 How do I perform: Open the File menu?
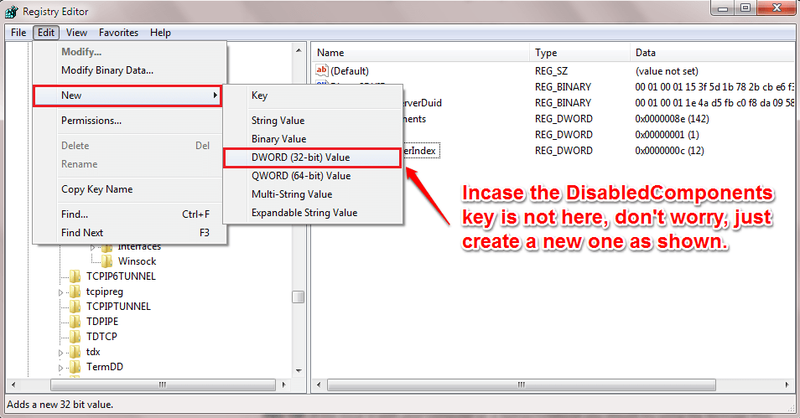[x=18, y=33]
